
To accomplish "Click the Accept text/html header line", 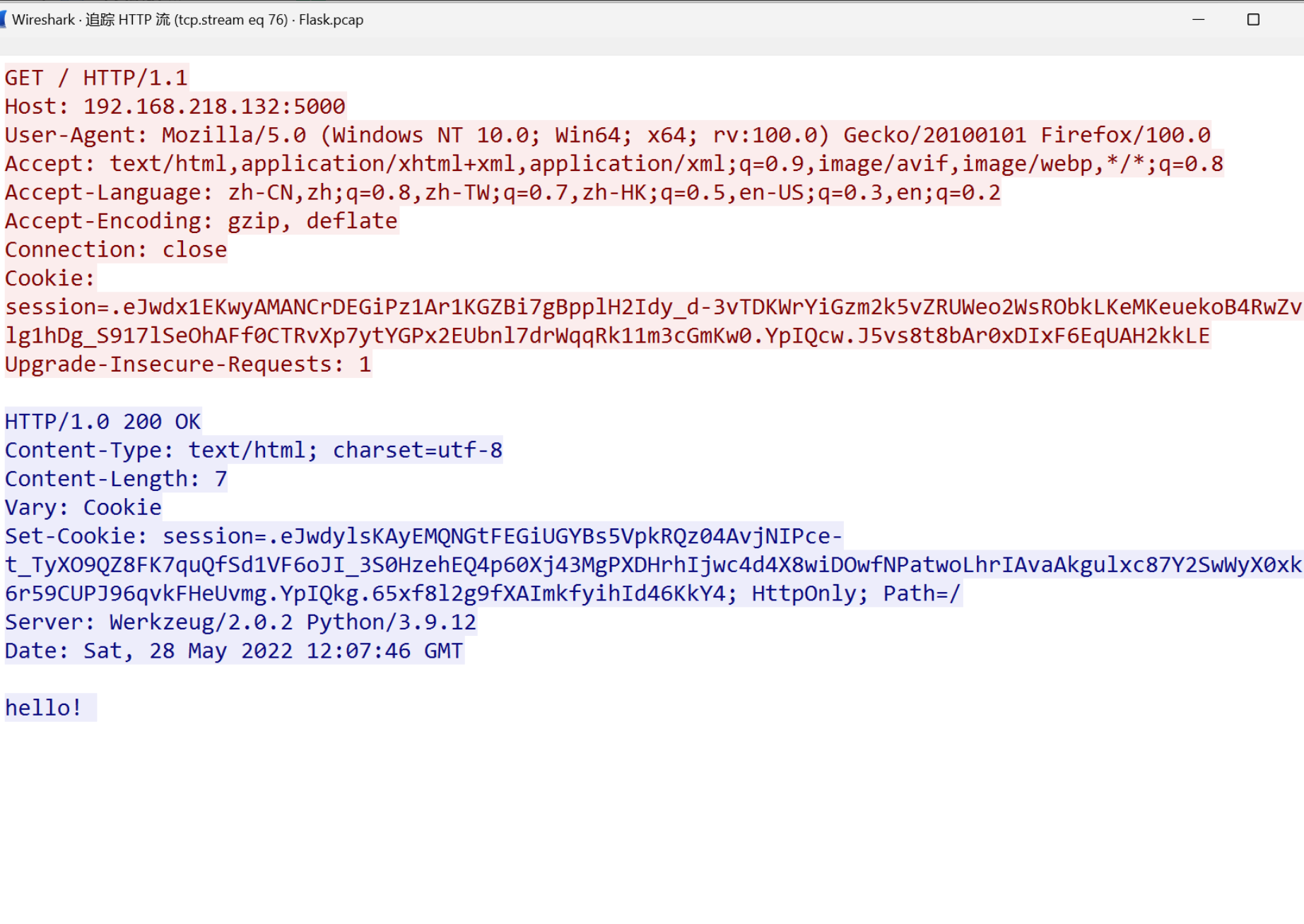I will pyautogui.click(x=613, y=164).
